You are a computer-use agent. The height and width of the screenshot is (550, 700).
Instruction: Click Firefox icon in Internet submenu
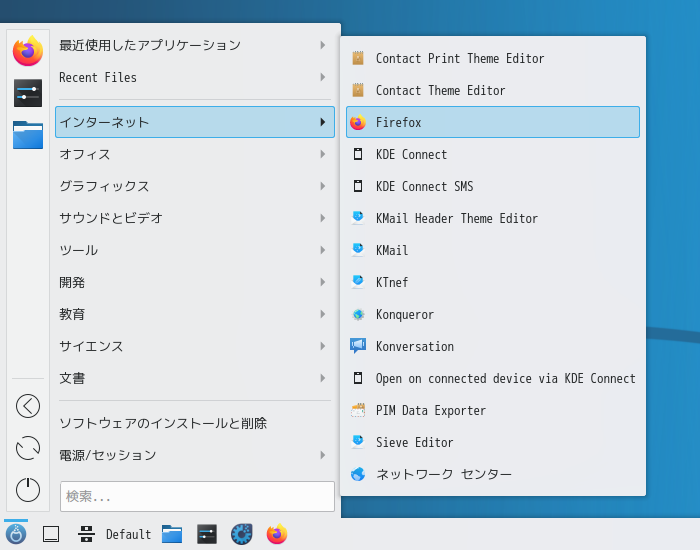point(358,122)
